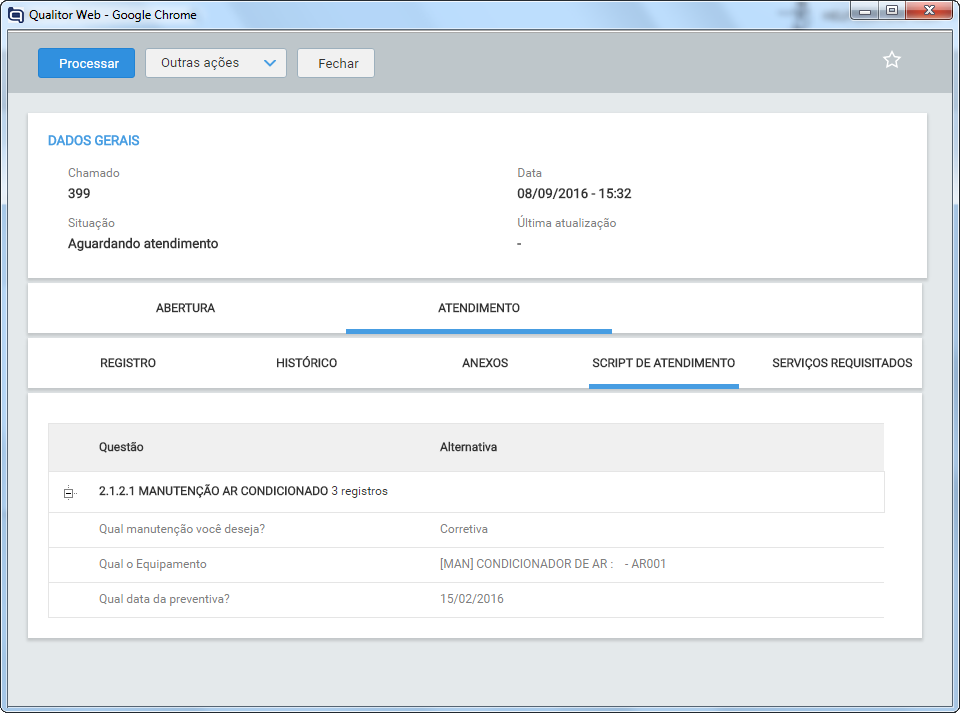Show the Anexos tab
960x714 pixels.
[x=485, y=363]
